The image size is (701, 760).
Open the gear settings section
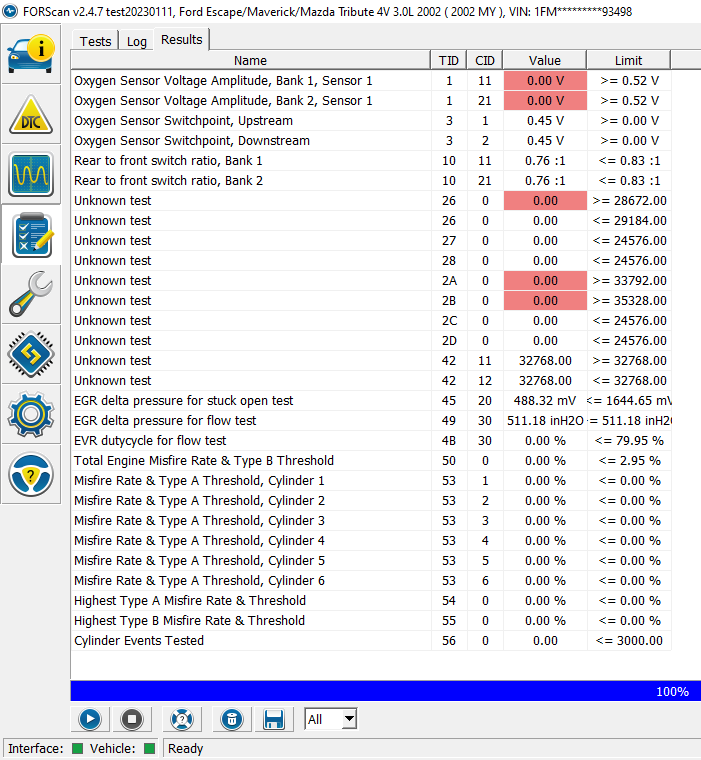pos(32,413)
